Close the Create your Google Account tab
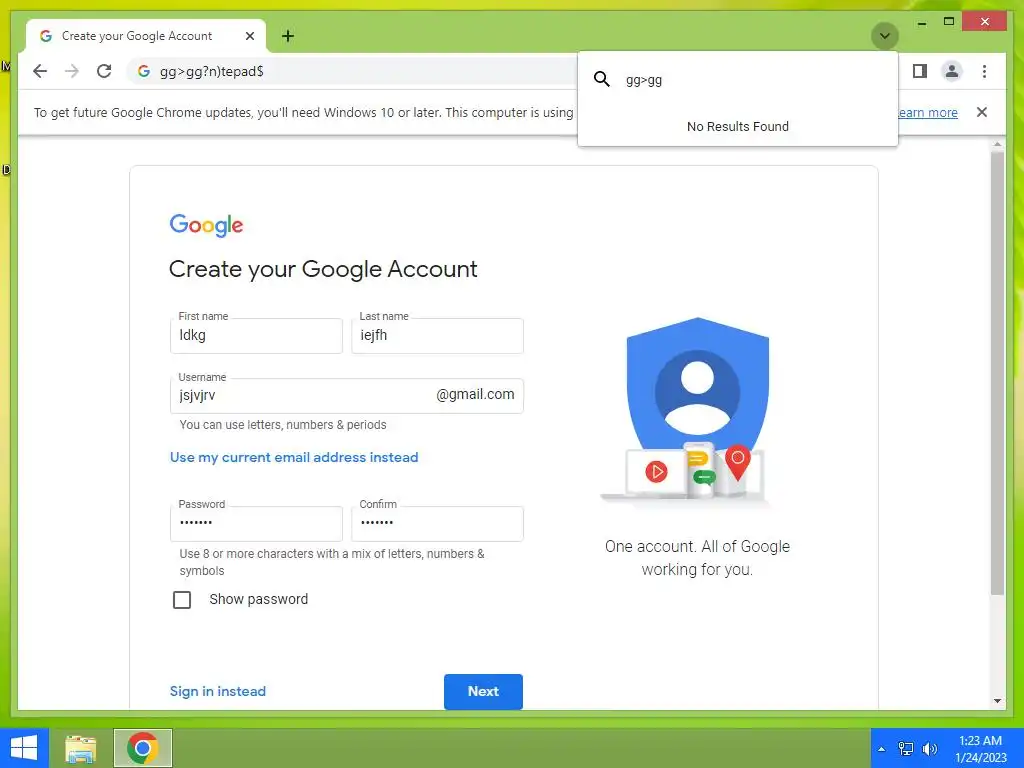Image resolution: width=1024 pixels, height=768 pixels. 249,36
